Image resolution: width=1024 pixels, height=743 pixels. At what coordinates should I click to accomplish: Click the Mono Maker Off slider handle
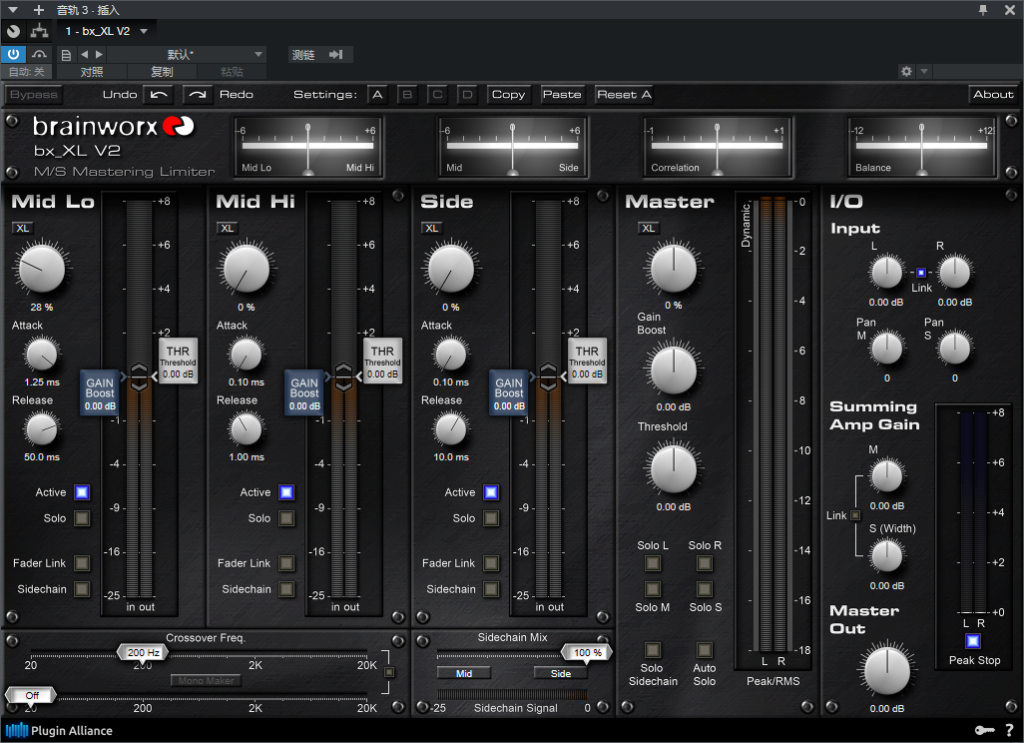[31, 695]
